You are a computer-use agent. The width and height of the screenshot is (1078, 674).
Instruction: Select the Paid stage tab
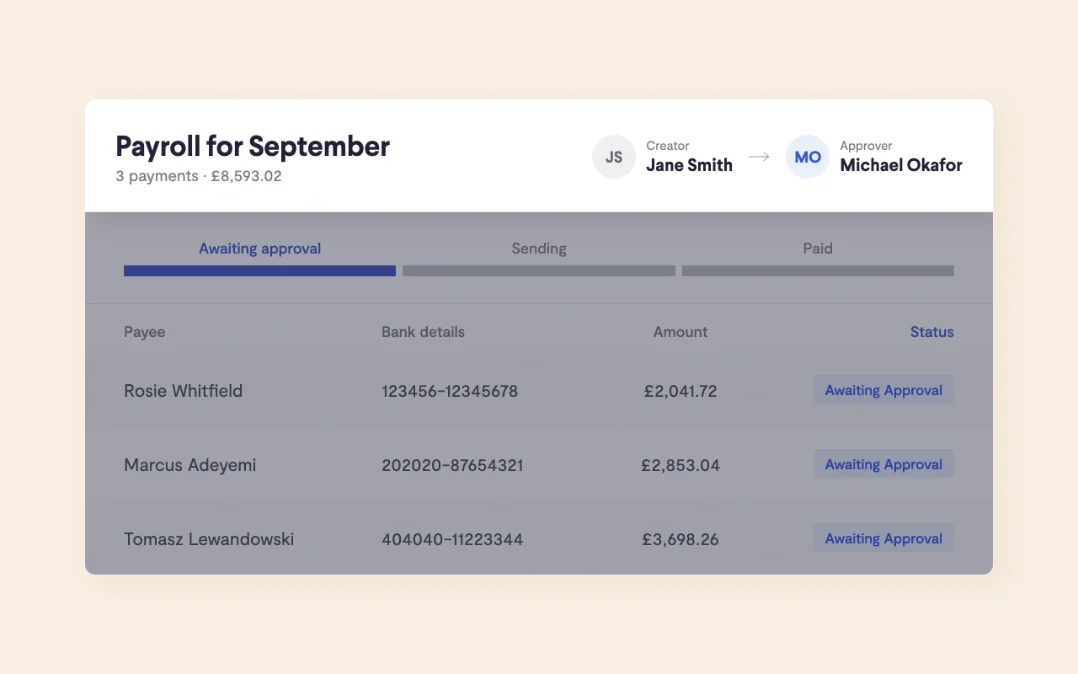817,248
